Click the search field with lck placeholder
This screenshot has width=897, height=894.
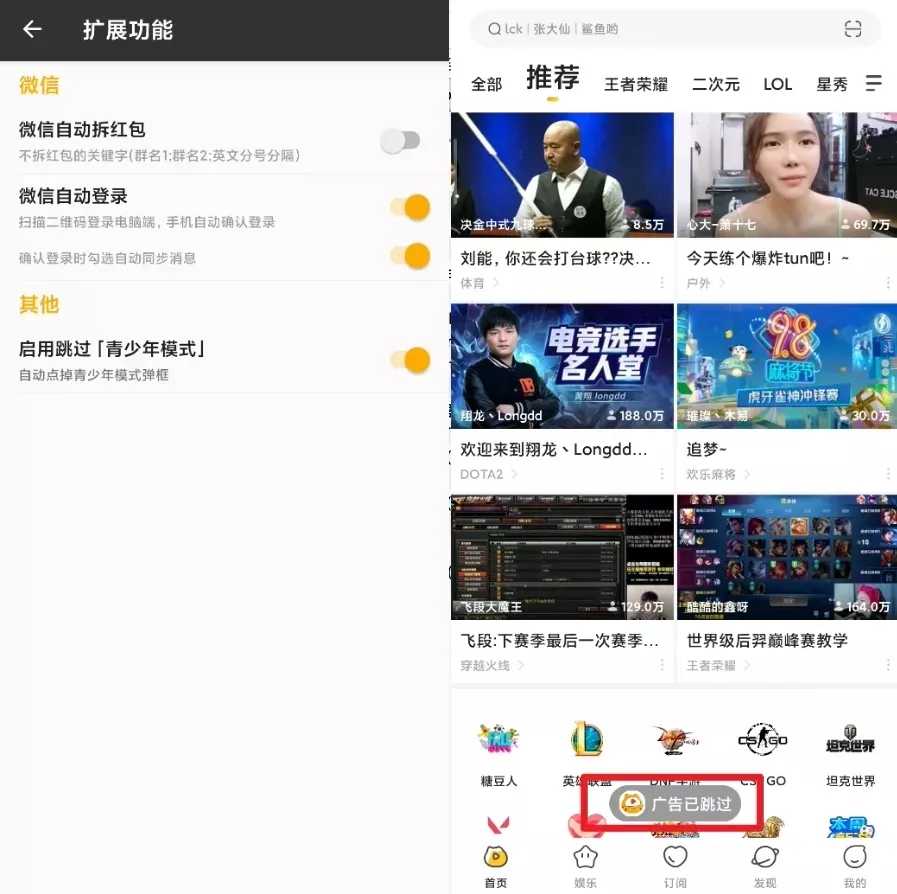click(x=675, y=29)
